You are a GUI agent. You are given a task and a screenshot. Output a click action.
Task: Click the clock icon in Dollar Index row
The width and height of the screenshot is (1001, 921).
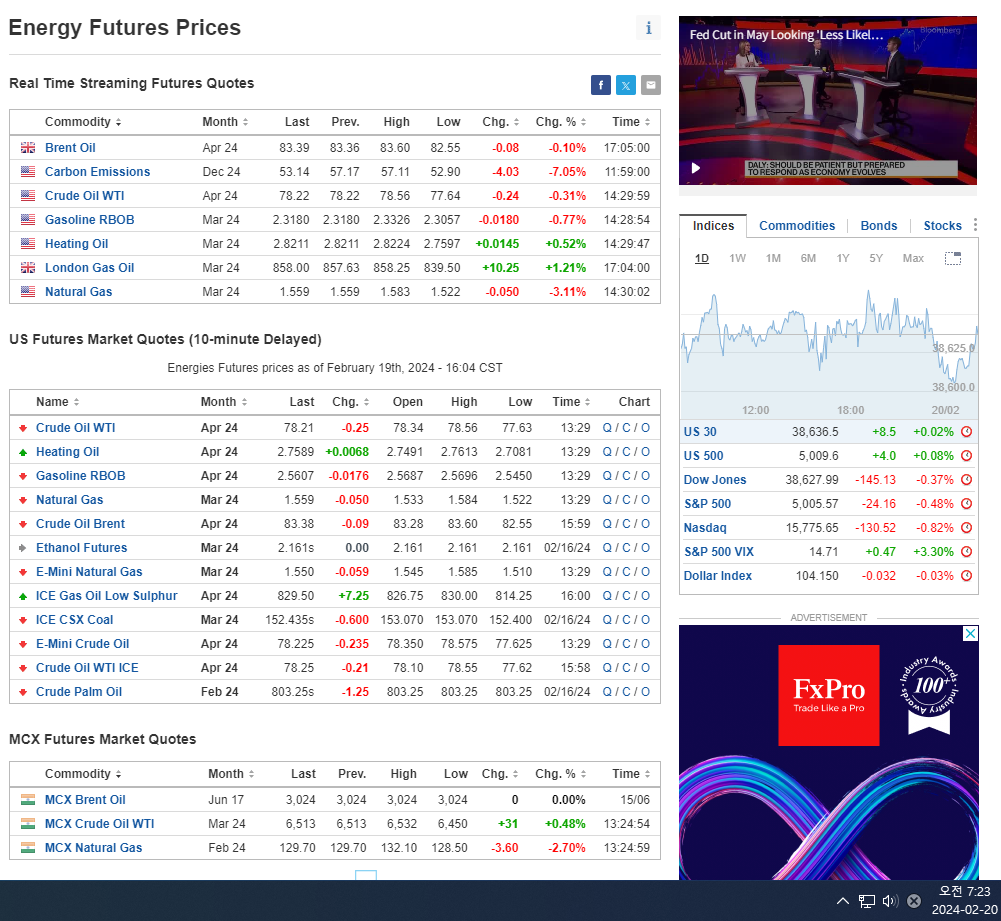pos(967,576)
